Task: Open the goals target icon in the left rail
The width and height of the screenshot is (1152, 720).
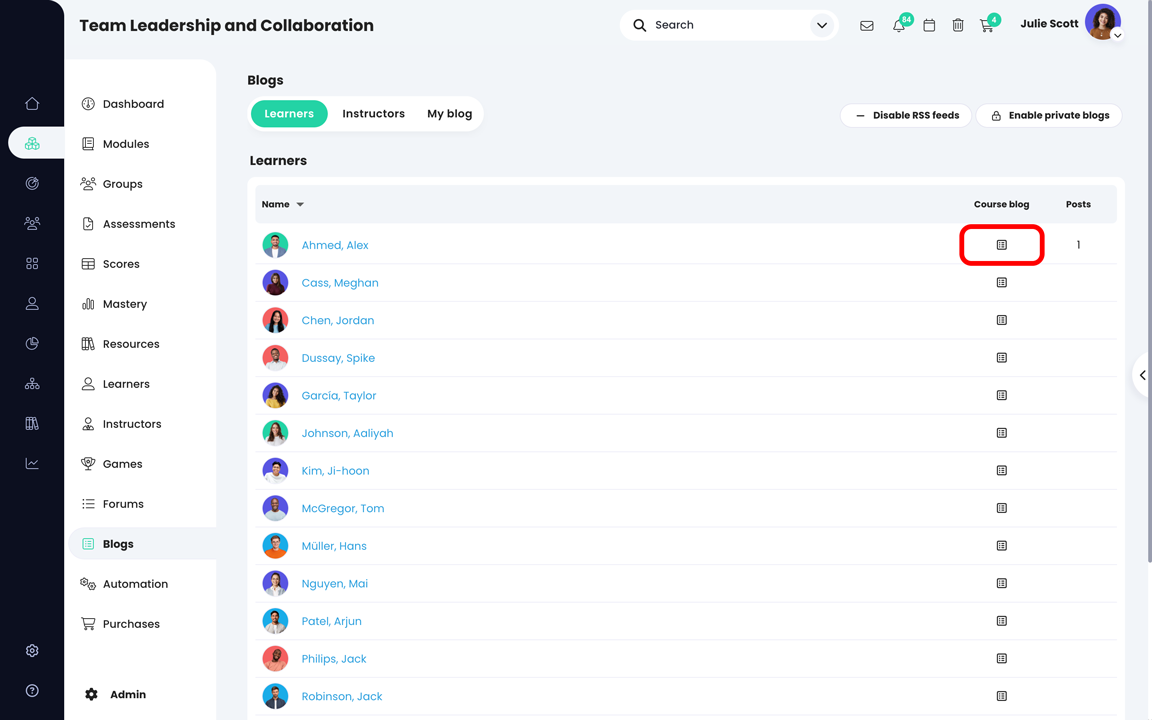Action: (x=32, y=184)
